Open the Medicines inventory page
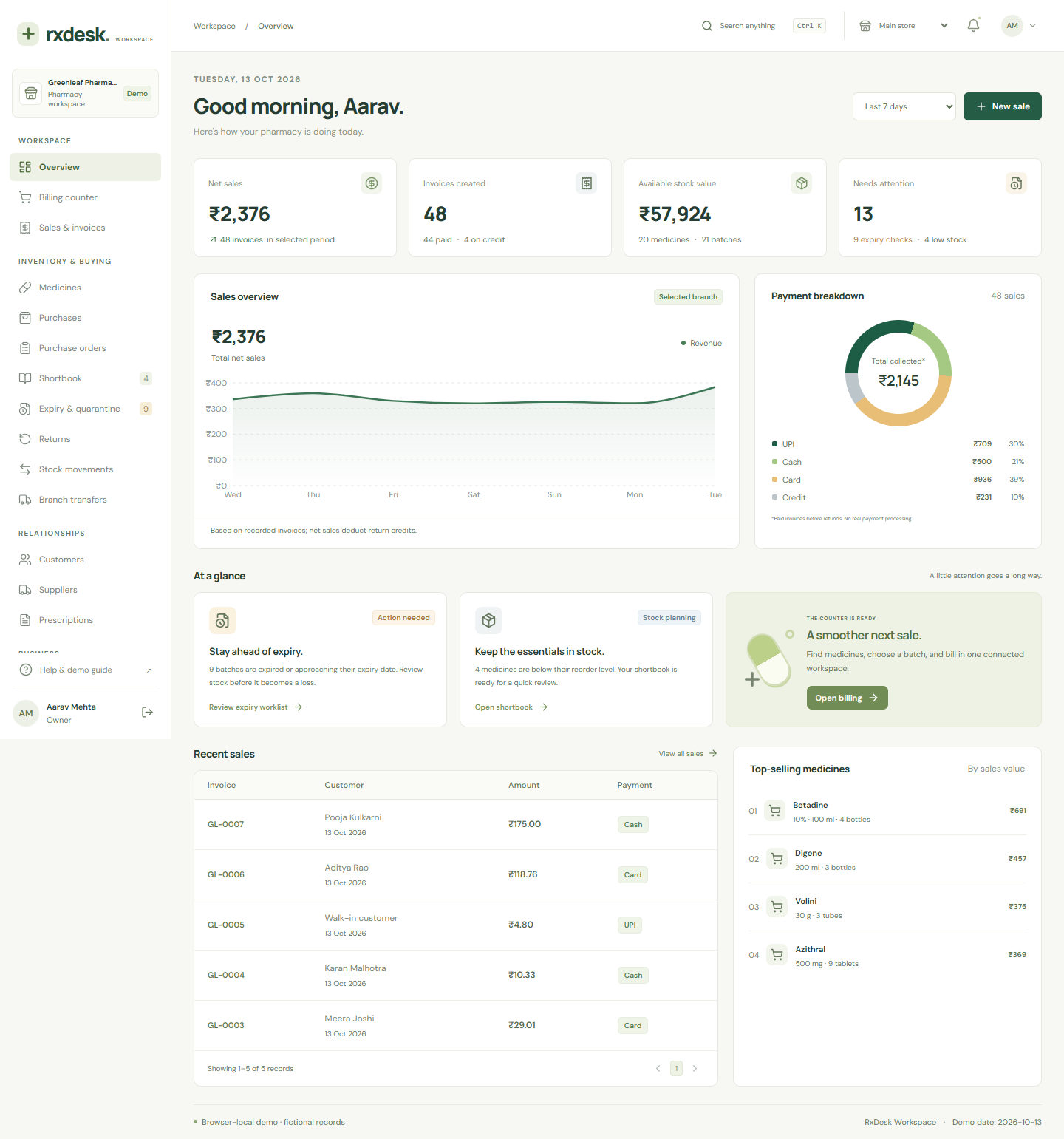 point(85,288)
